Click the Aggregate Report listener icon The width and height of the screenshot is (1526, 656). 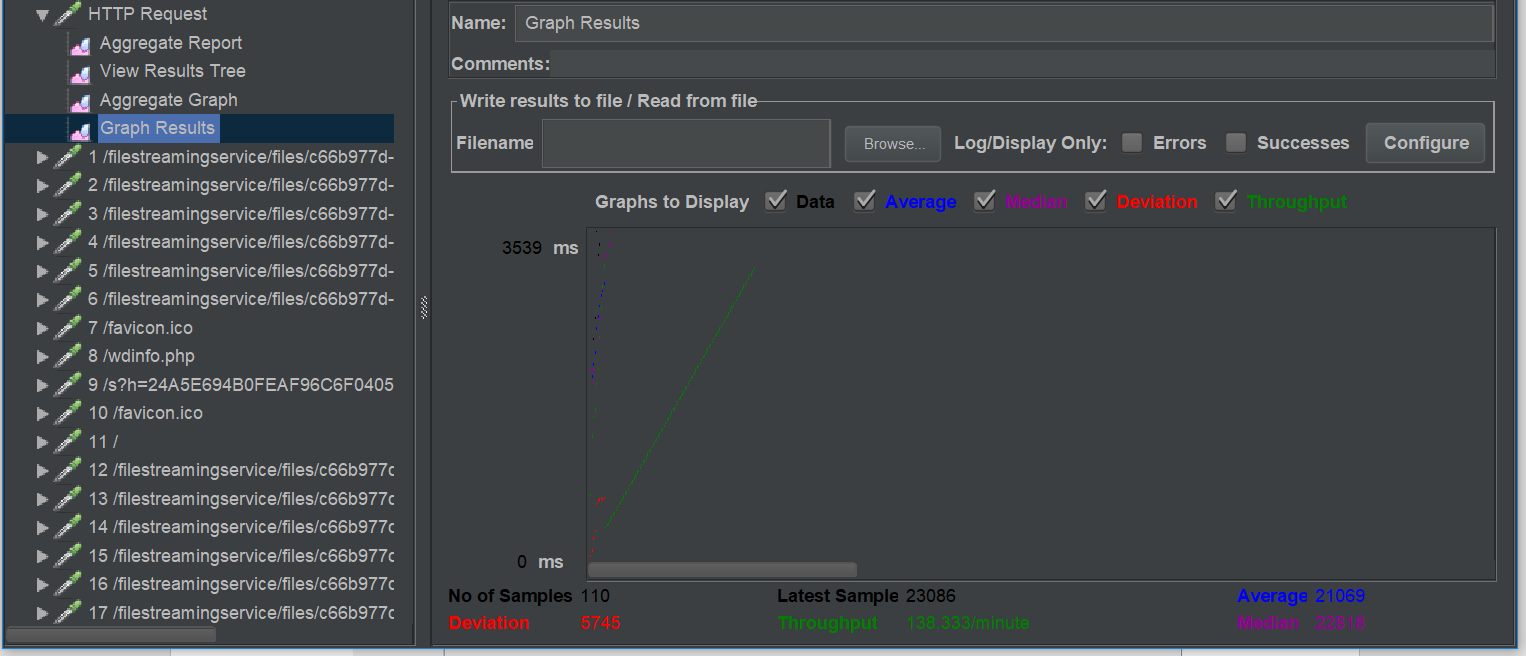(x=80, y=44)
